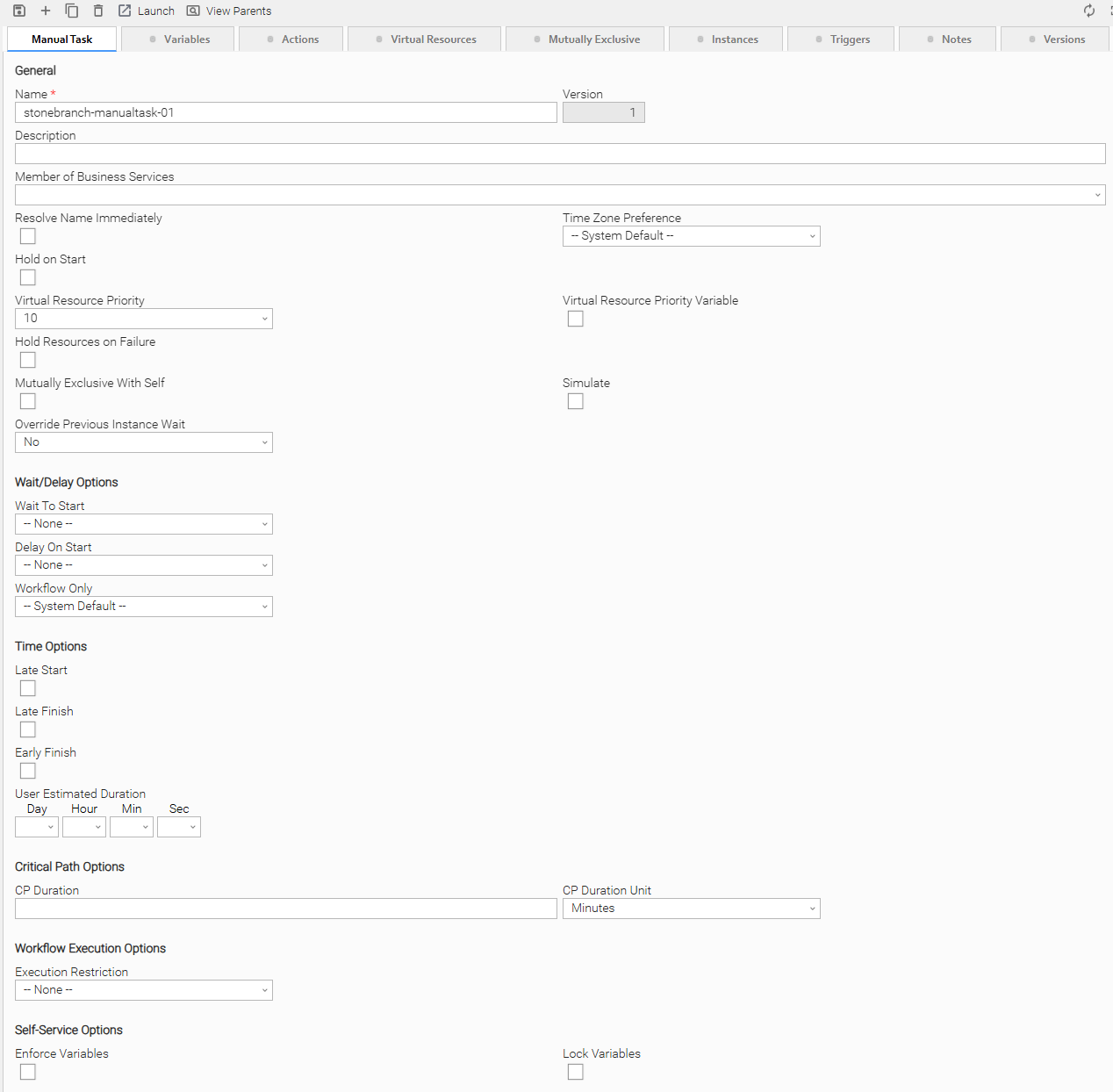The width and height of the screenshot is (1113, 1092).
Task: Check the Late Start option
Action: pos(28,688)
